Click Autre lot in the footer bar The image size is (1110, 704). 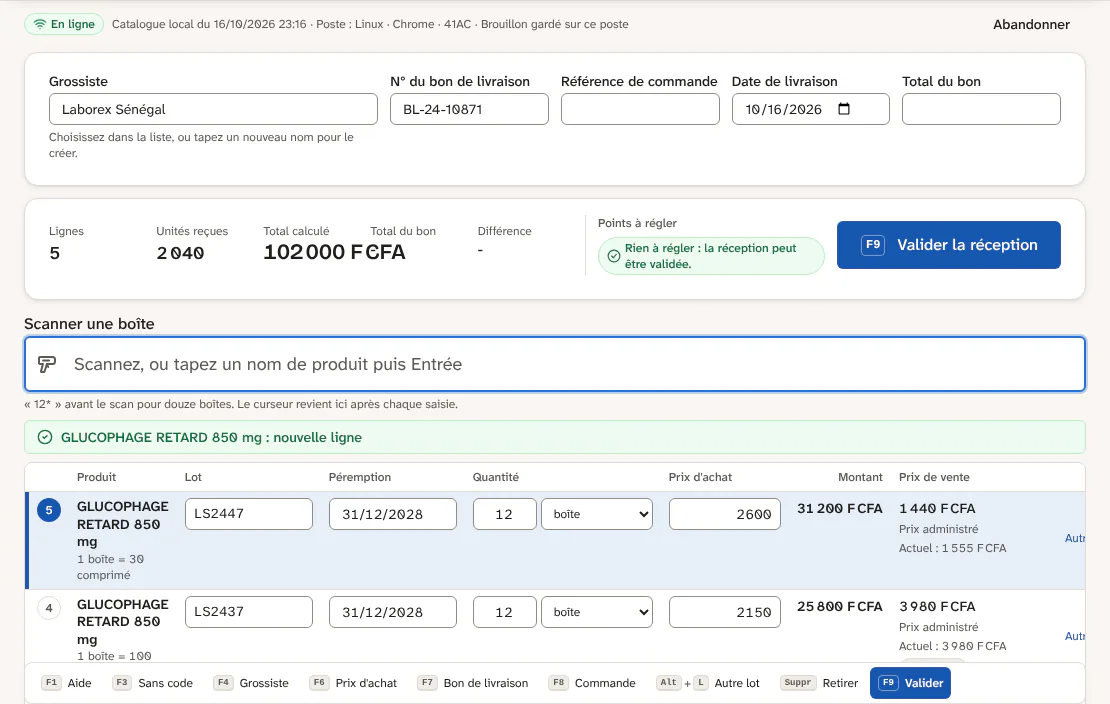(x=708, y=683)
